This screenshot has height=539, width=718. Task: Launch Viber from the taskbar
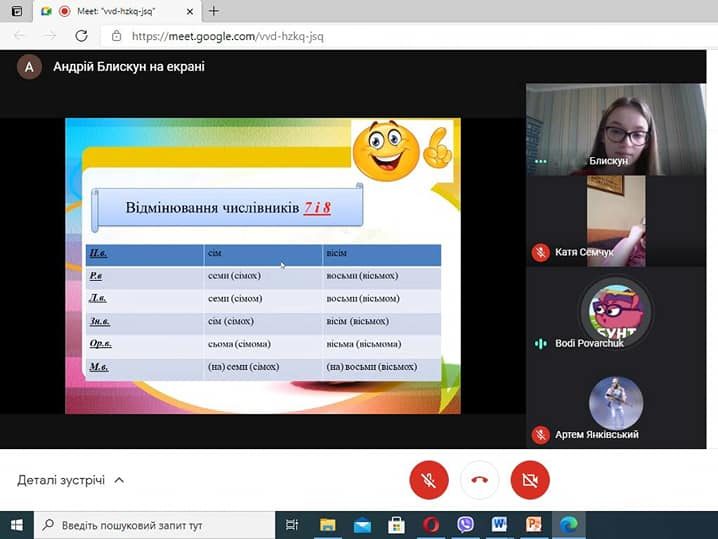[x=465, y=524]
